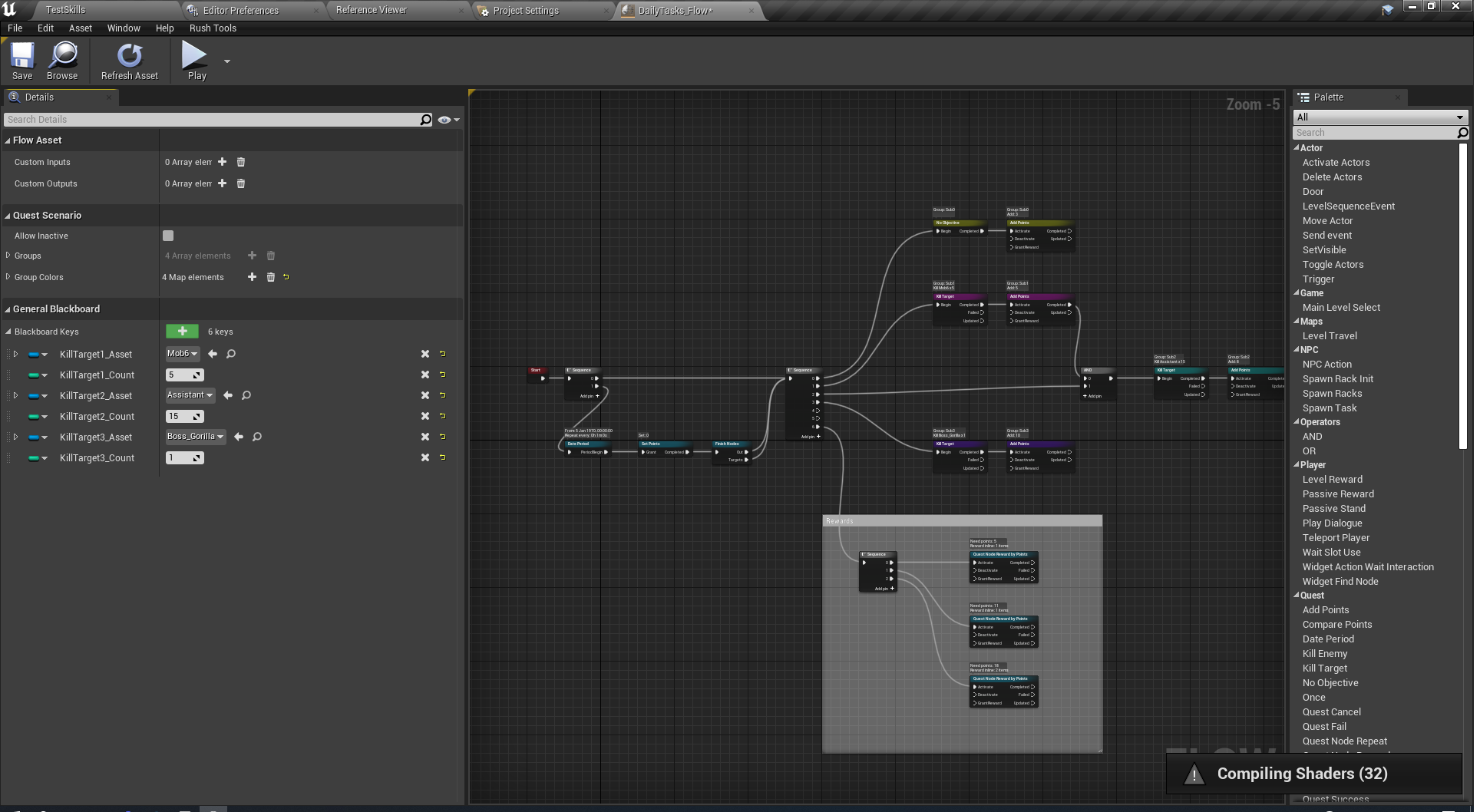The height and width of the screenshot is (812, 1480).
Task: Browse to KillTarget3_Asset in content browser
Action: point(257,437)
